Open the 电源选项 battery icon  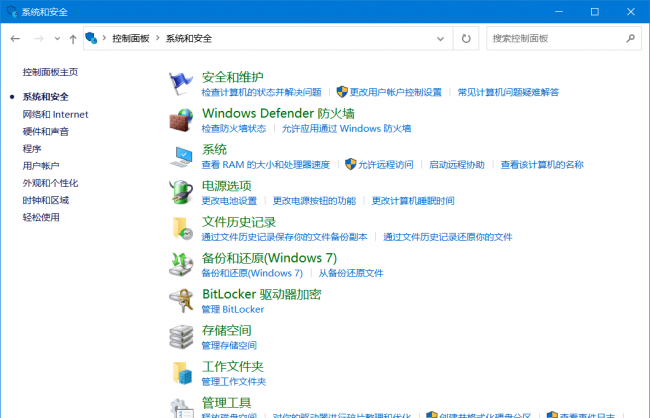pyautogui.click(x=181, y=192)
